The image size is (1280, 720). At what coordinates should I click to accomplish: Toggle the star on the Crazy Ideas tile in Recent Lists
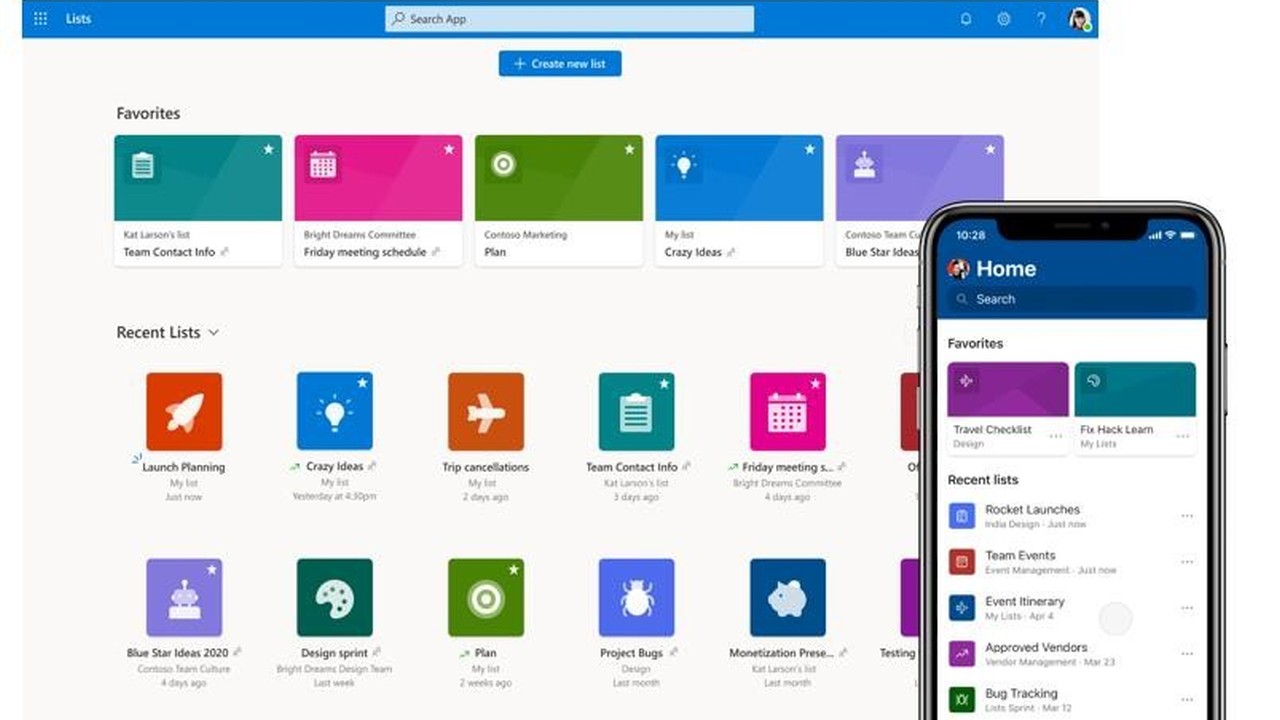(362, 383)
